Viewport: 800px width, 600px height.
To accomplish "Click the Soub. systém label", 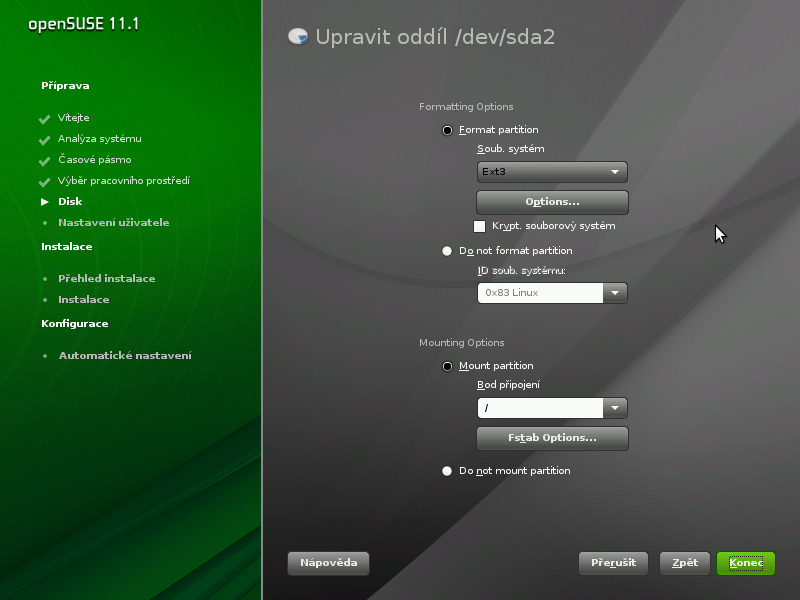I will click(511, 149).
